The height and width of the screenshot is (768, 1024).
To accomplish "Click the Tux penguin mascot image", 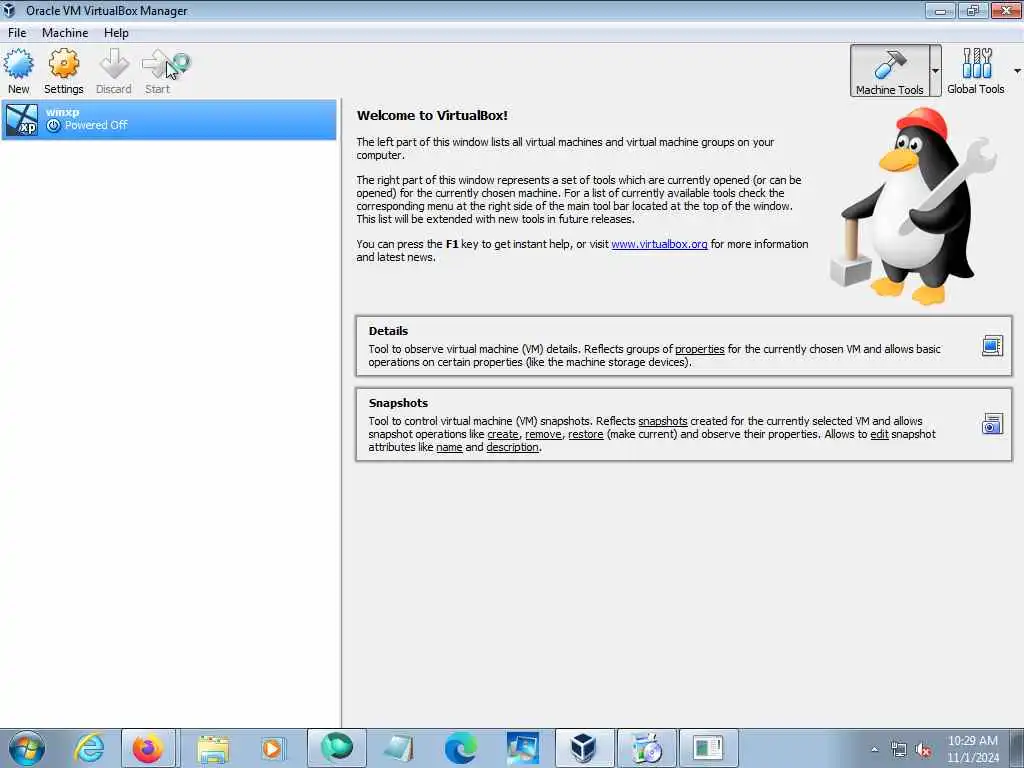I will click(913, 206).
